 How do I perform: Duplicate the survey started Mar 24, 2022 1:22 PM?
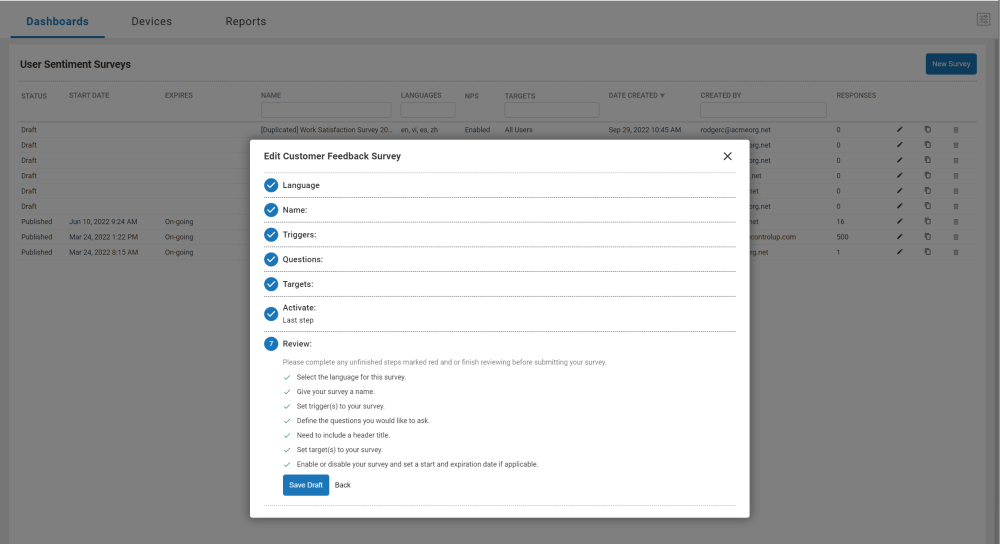pyautogui.click(x=928, y=237)
